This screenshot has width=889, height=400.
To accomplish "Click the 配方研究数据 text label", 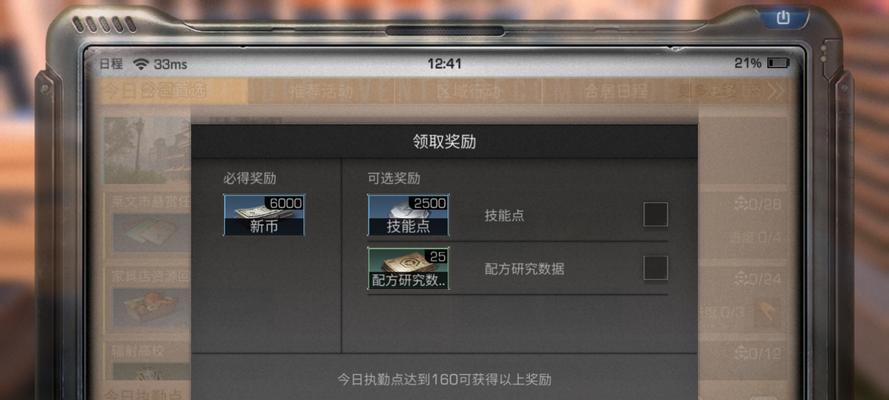I will (x=524, y=269).
